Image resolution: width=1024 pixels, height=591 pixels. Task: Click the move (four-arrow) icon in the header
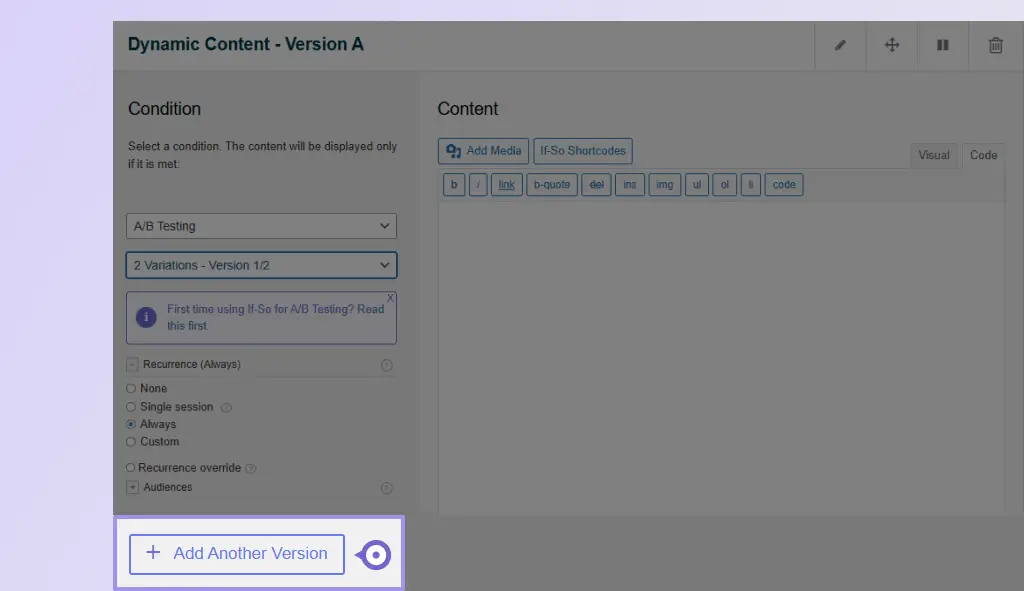(x=891, y=45)
